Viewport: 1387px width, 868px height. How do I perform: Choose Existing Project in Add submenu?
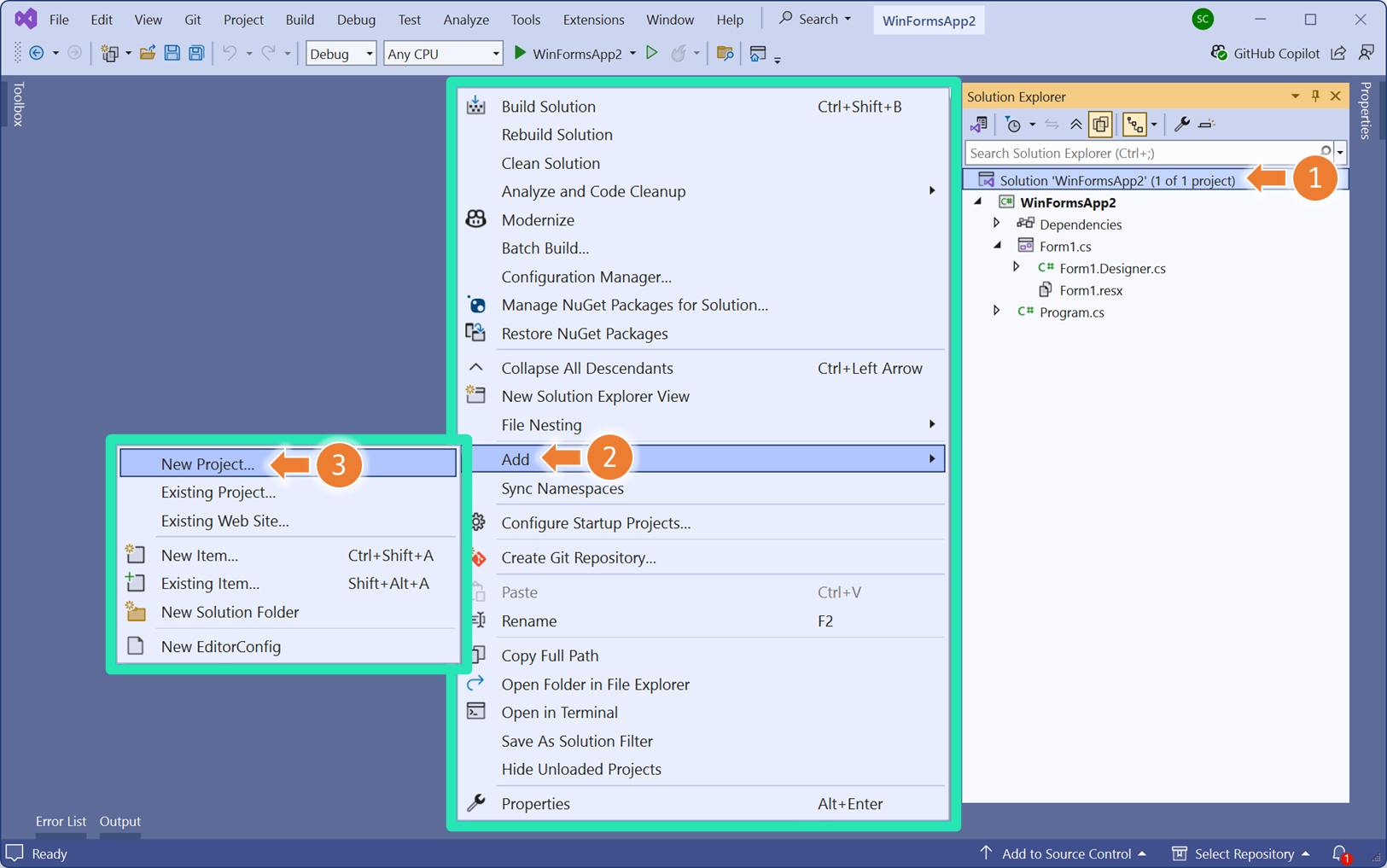288,492
